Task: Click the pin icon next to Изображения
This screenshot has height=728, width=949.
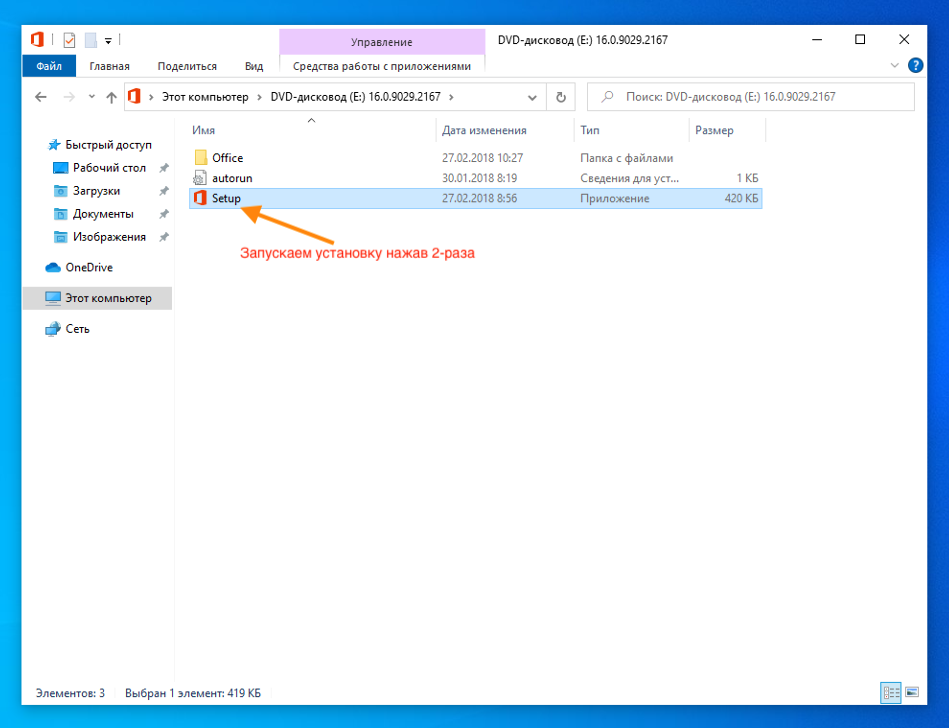Action: tap(163, 237)
